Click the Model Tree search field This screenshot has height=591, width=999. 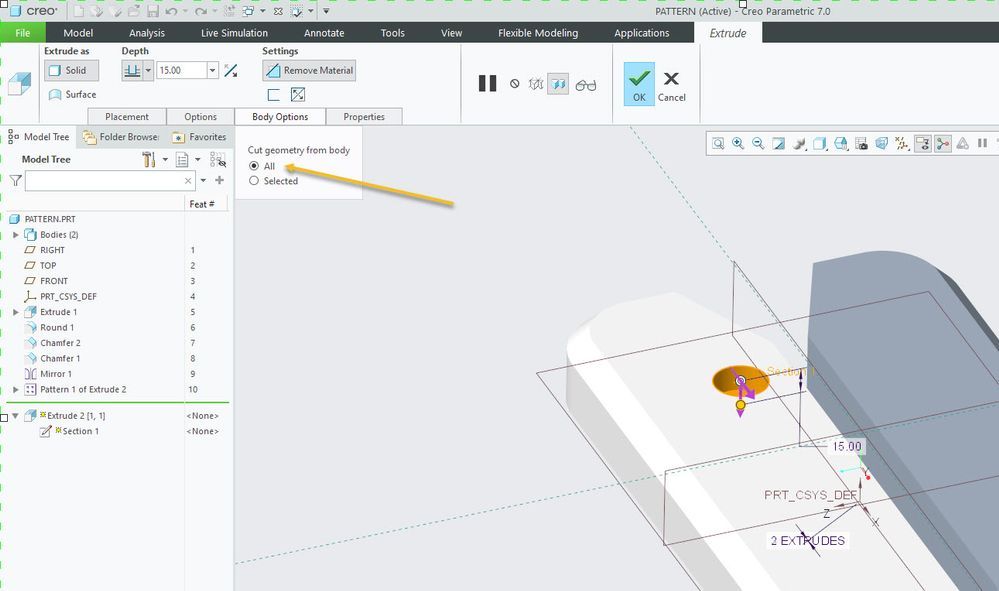pyautogui.click(x=104, y=181)
